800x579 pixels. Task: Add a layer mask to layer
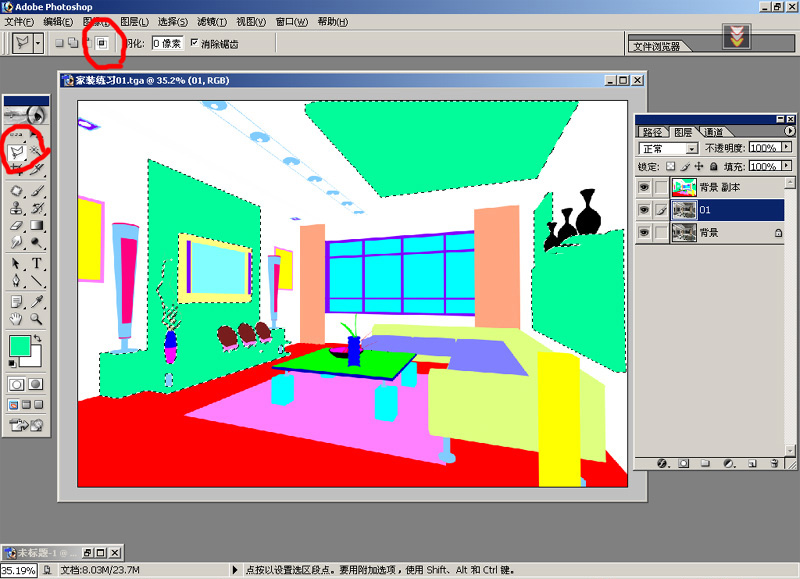[684, 463]
